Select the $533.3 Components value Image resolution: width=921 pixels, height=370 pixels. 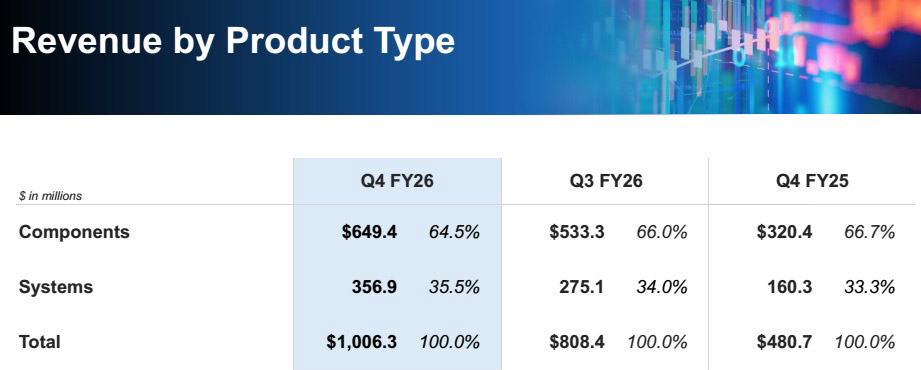coord(577,232)
